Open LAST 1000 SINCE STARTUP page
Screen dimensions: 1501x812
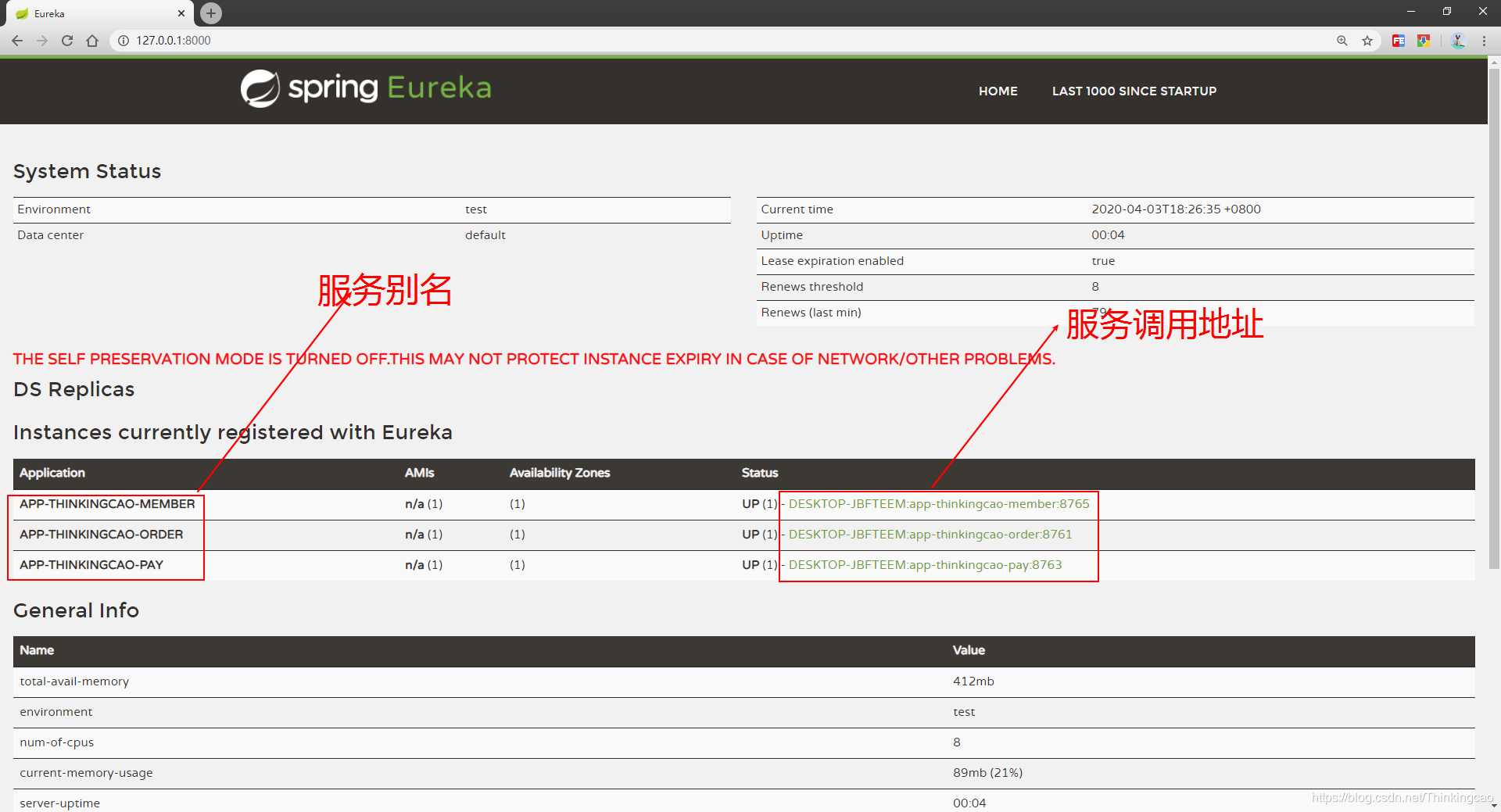pyautogui.click(x=1134, y=91)
